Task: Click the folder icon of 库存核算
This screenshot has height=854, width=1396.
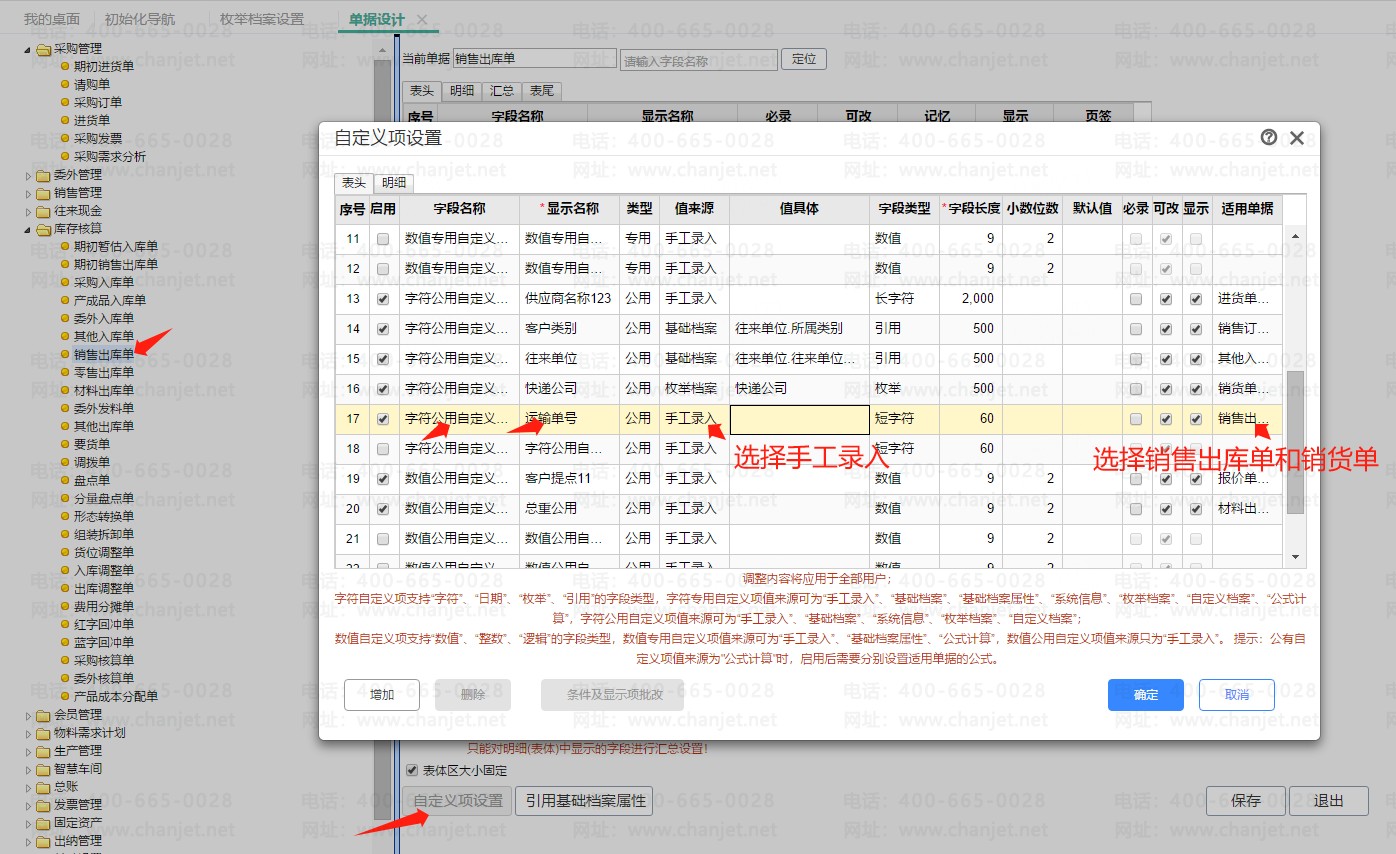Action: pos(43,229)
